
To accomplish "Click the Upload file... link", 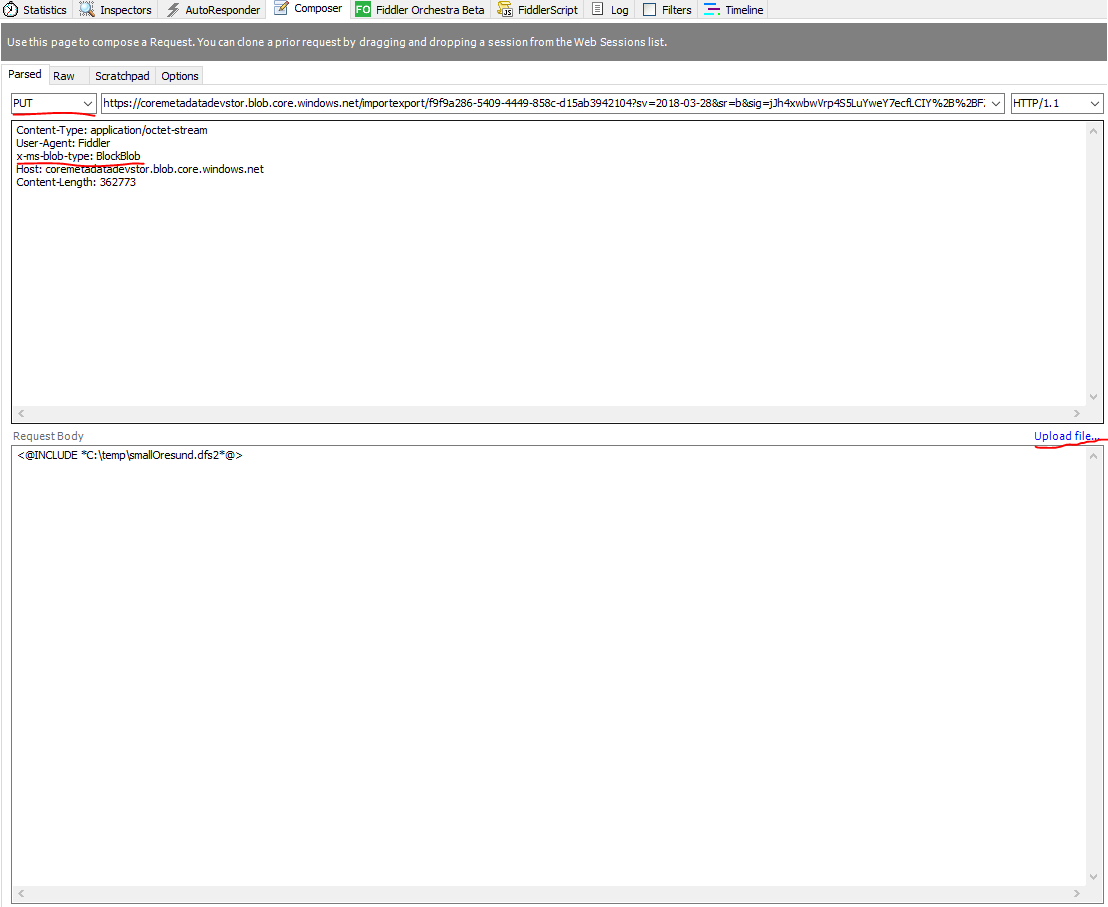I will tap(1066, 436).
